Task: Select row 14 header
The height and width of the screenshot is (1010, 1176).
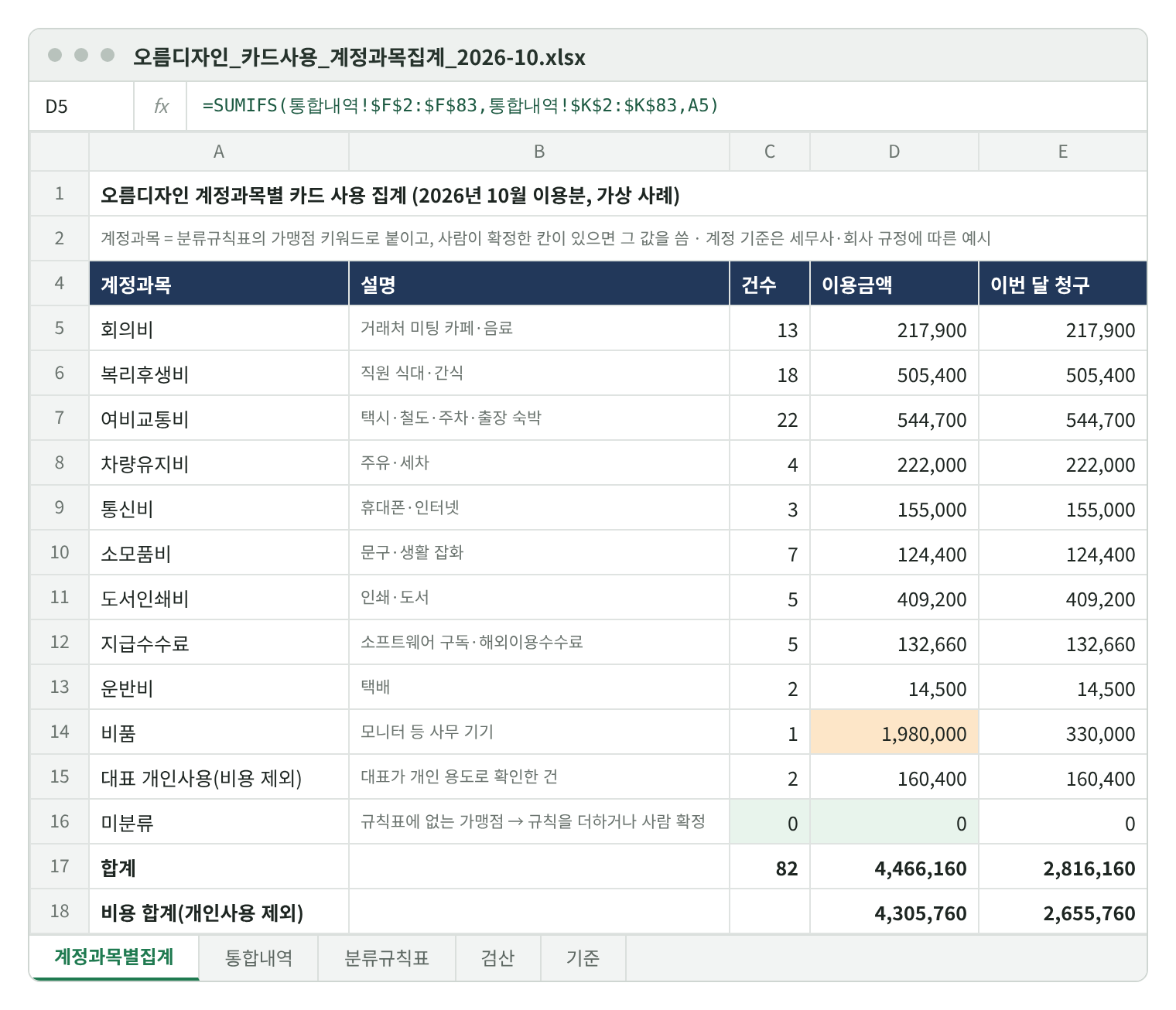Action: (60, 732)
